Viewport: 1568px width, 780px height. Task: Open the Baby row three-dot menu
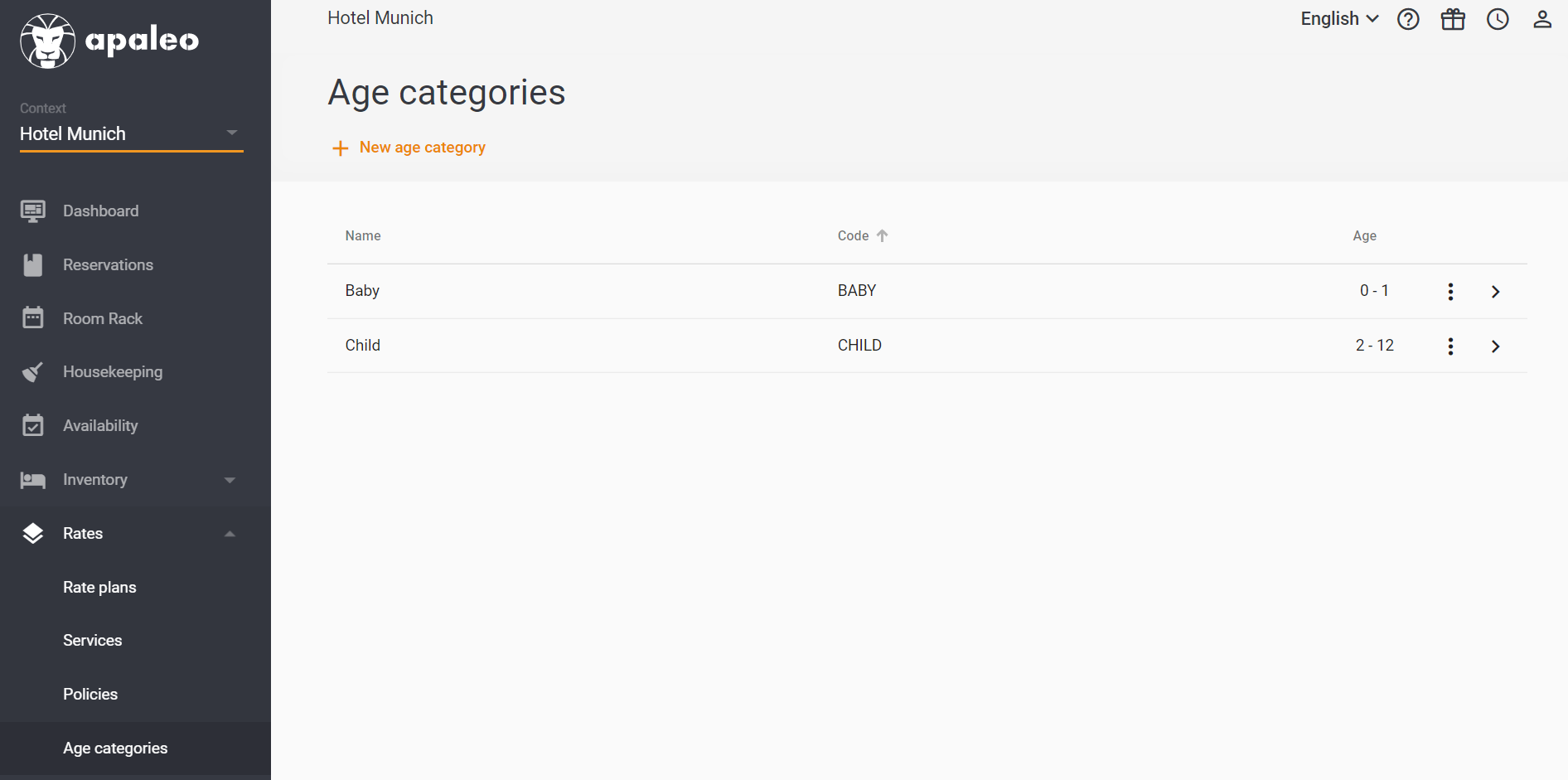click(1450, 292)
